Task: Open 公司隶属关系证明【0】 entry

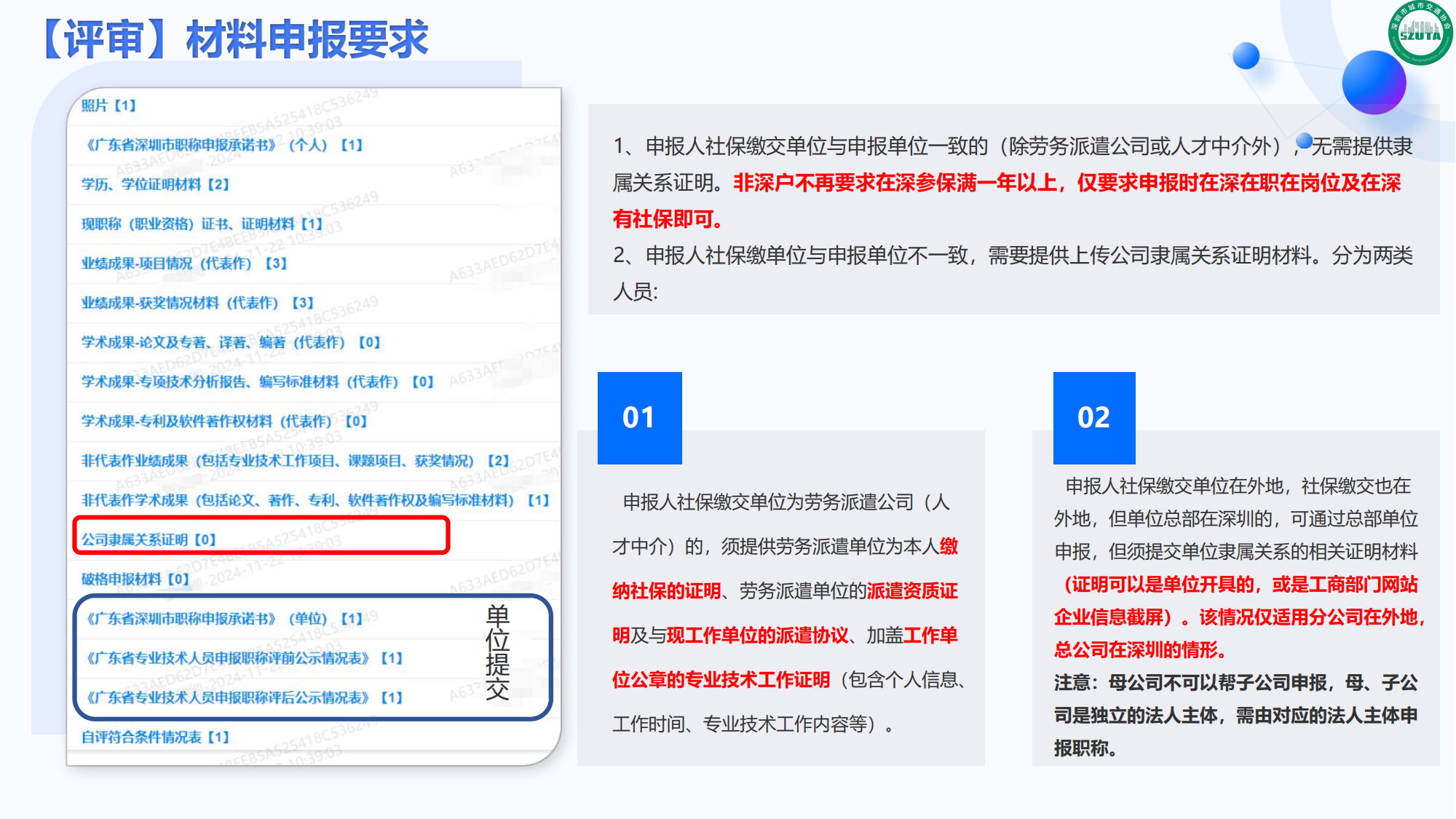Action: pos(149,539)
